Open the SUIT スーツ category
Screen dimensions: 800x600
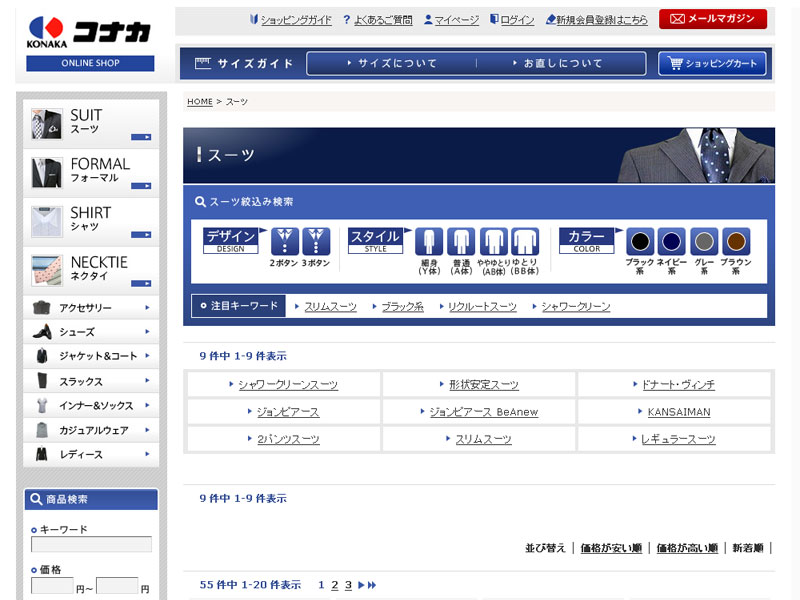(x=91, y=124)
